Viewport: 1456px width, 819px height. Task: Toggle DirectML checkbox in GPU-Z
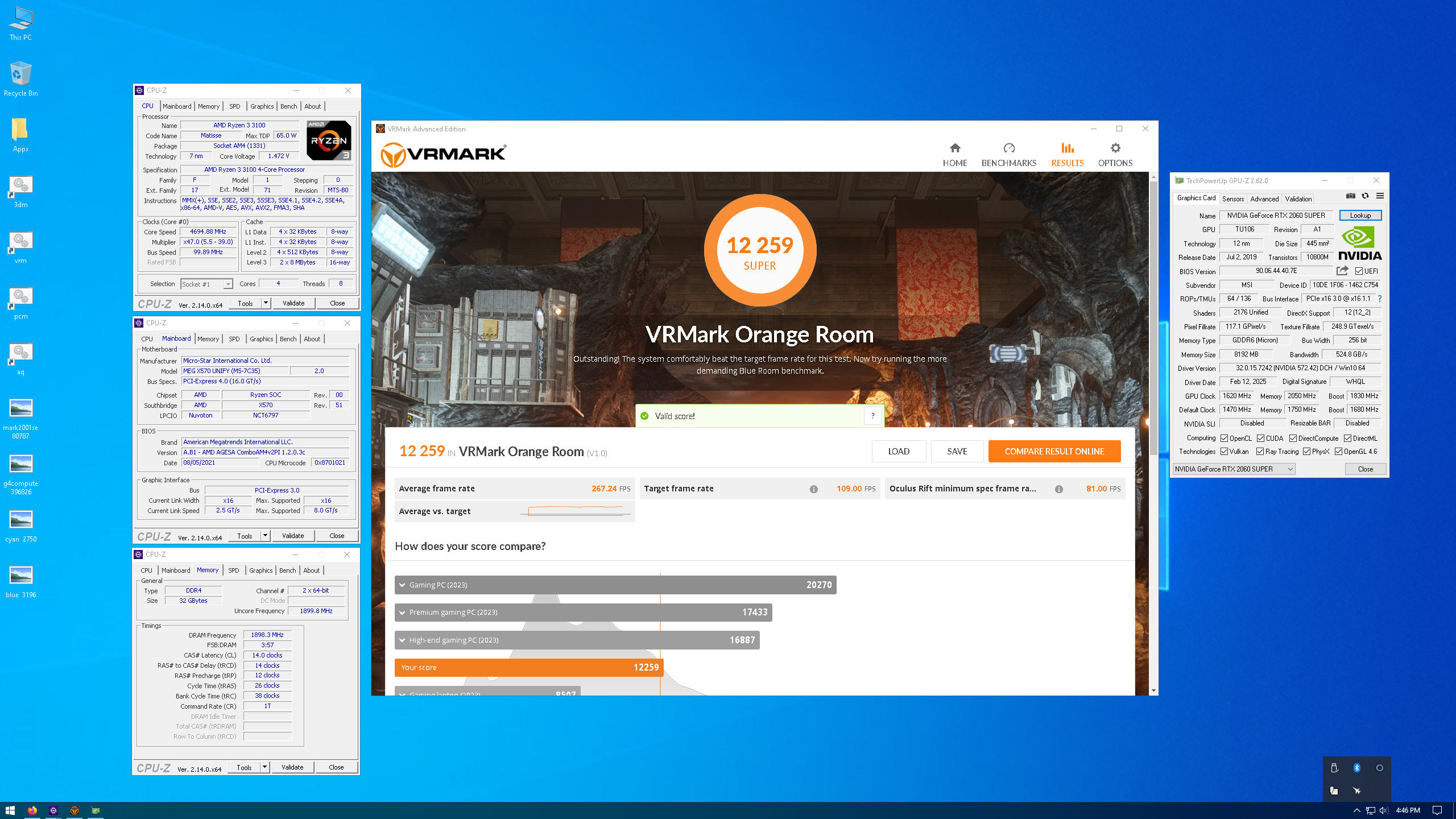[1347, 438]
